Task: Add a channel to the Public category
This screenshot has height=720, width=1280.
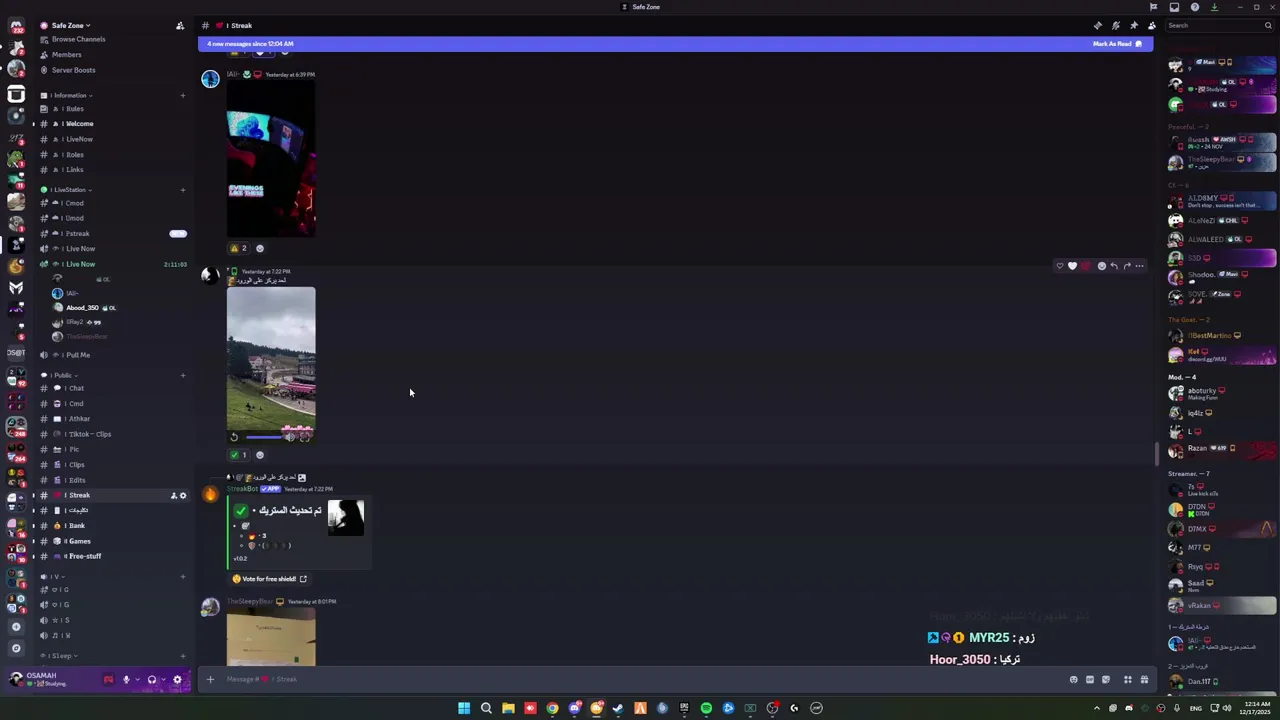Action: 182,375
